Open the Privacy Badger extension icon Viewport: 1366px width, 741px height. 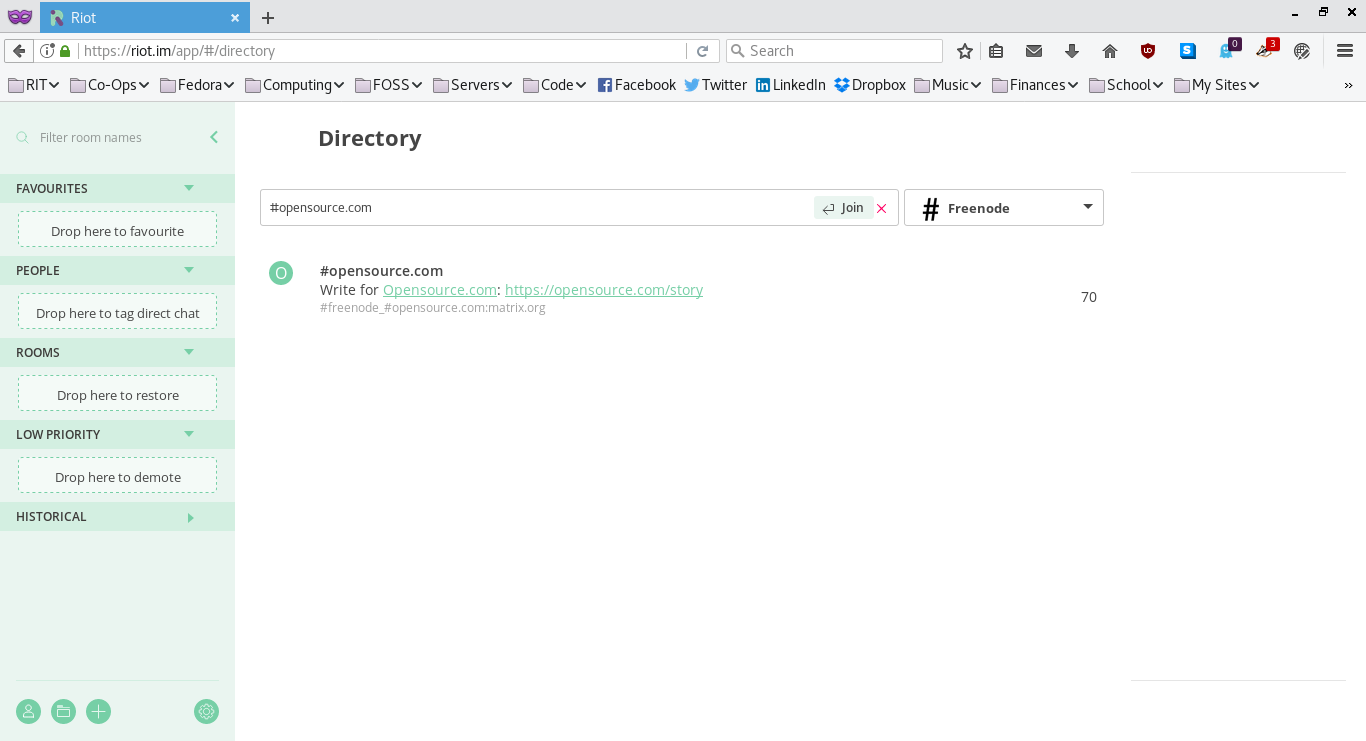[x=1266, y=50]
